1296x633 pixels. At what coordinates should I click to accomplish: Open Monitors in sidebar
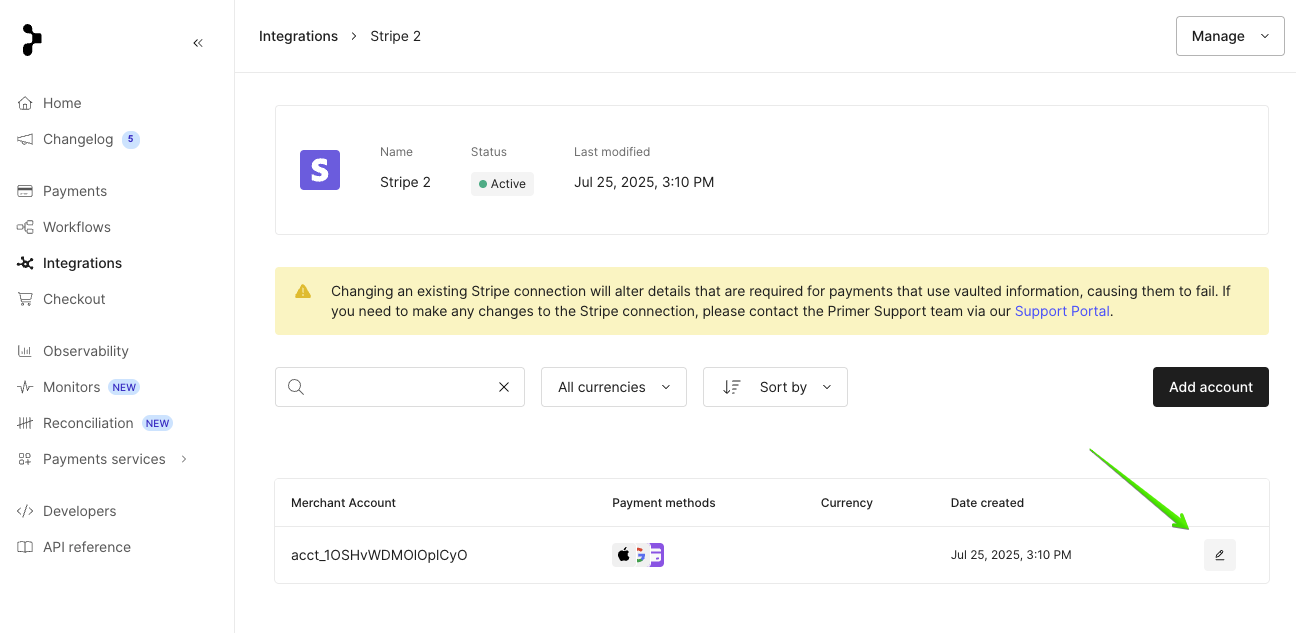pos(71,387)
